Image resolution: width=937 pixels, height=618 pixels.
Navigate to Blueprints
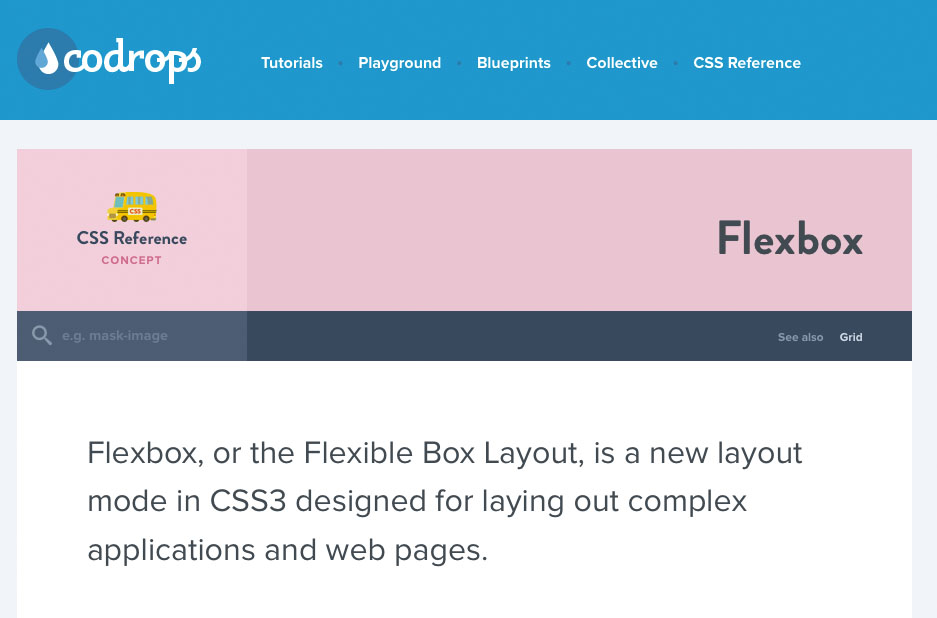pyautogui.click(x=513, y=63)
